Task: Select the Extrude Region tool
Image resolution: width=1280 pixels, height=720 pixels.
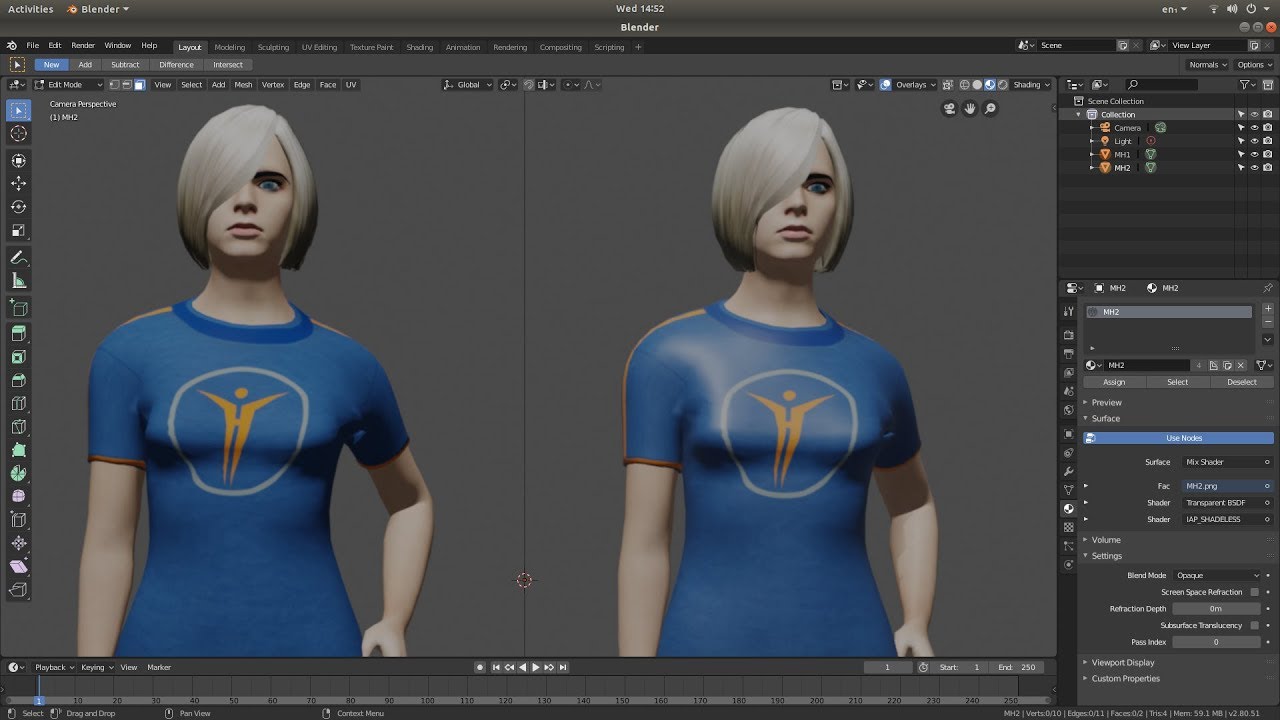Action: (19, 334)
